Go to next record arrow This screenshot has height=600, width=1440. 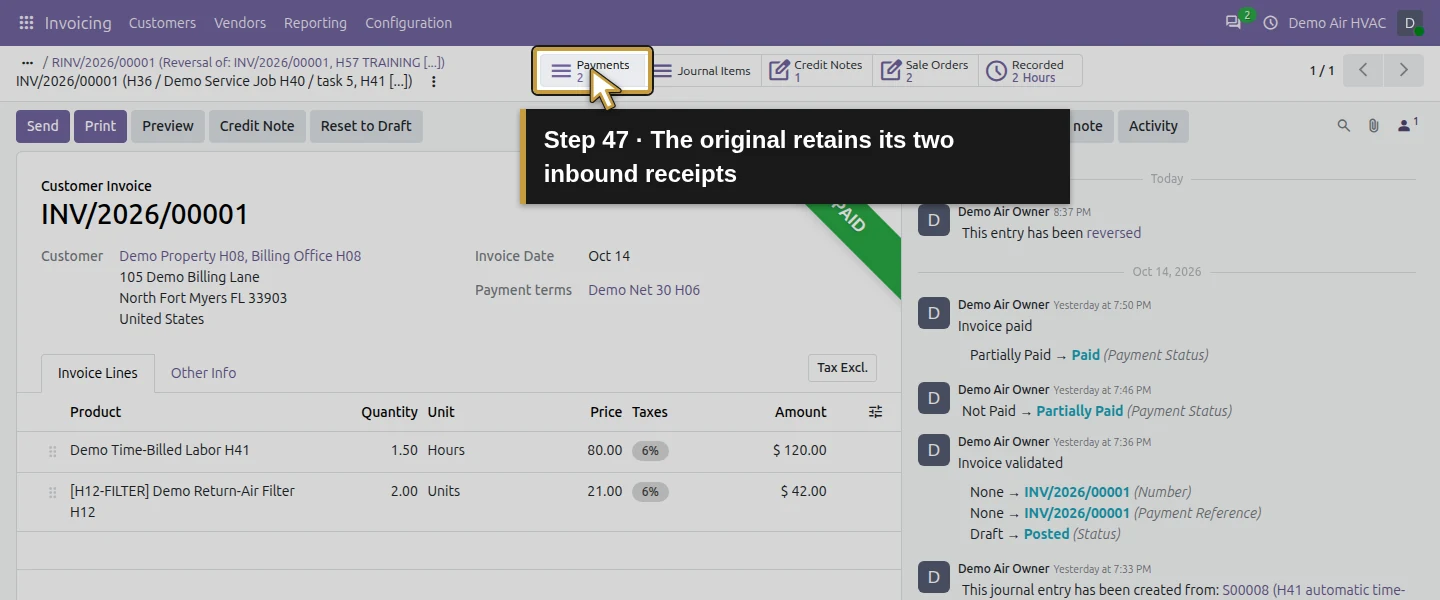(x=1403, y=70)
